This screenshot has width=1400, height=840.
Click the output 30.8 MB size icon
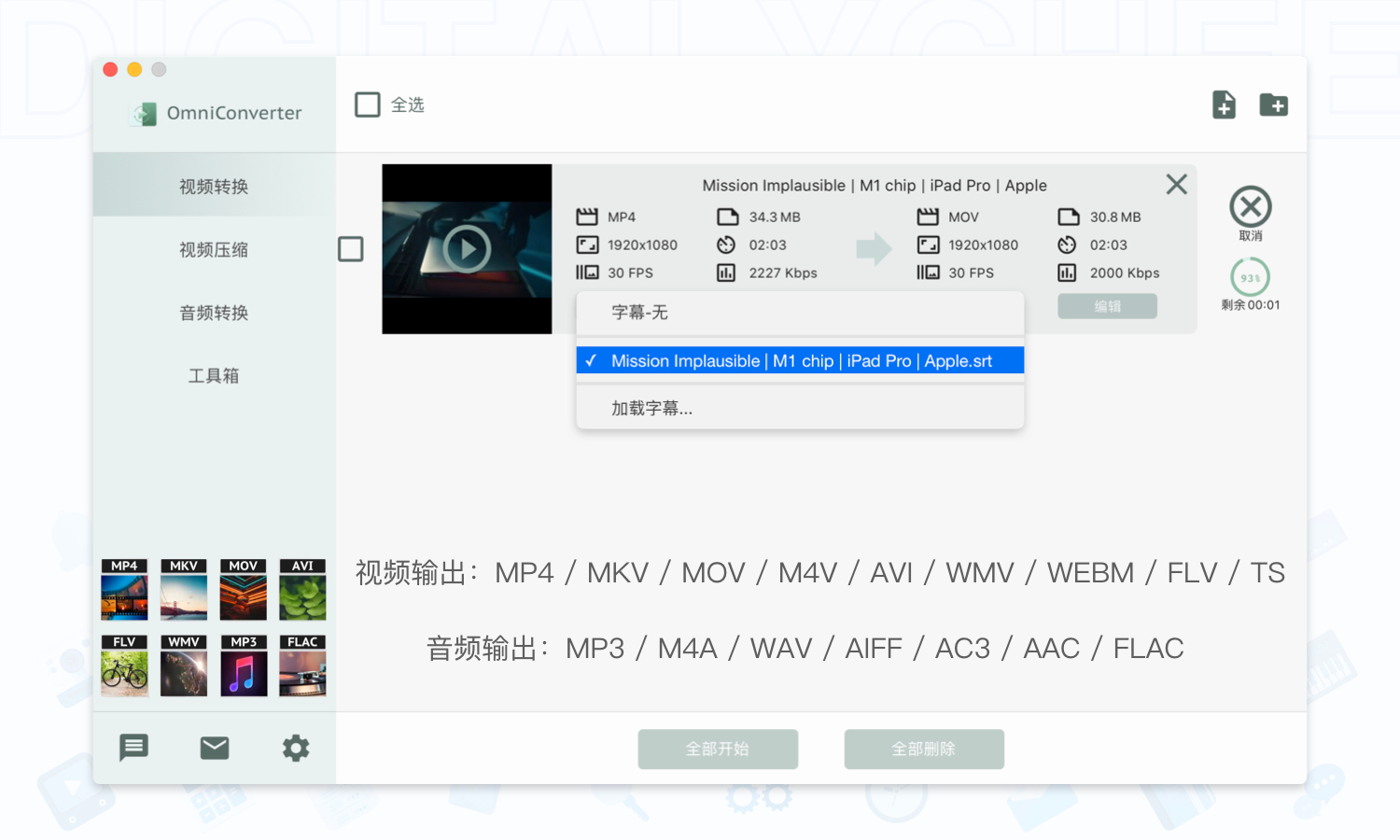pyautogui.click(x=1068, y=217)
